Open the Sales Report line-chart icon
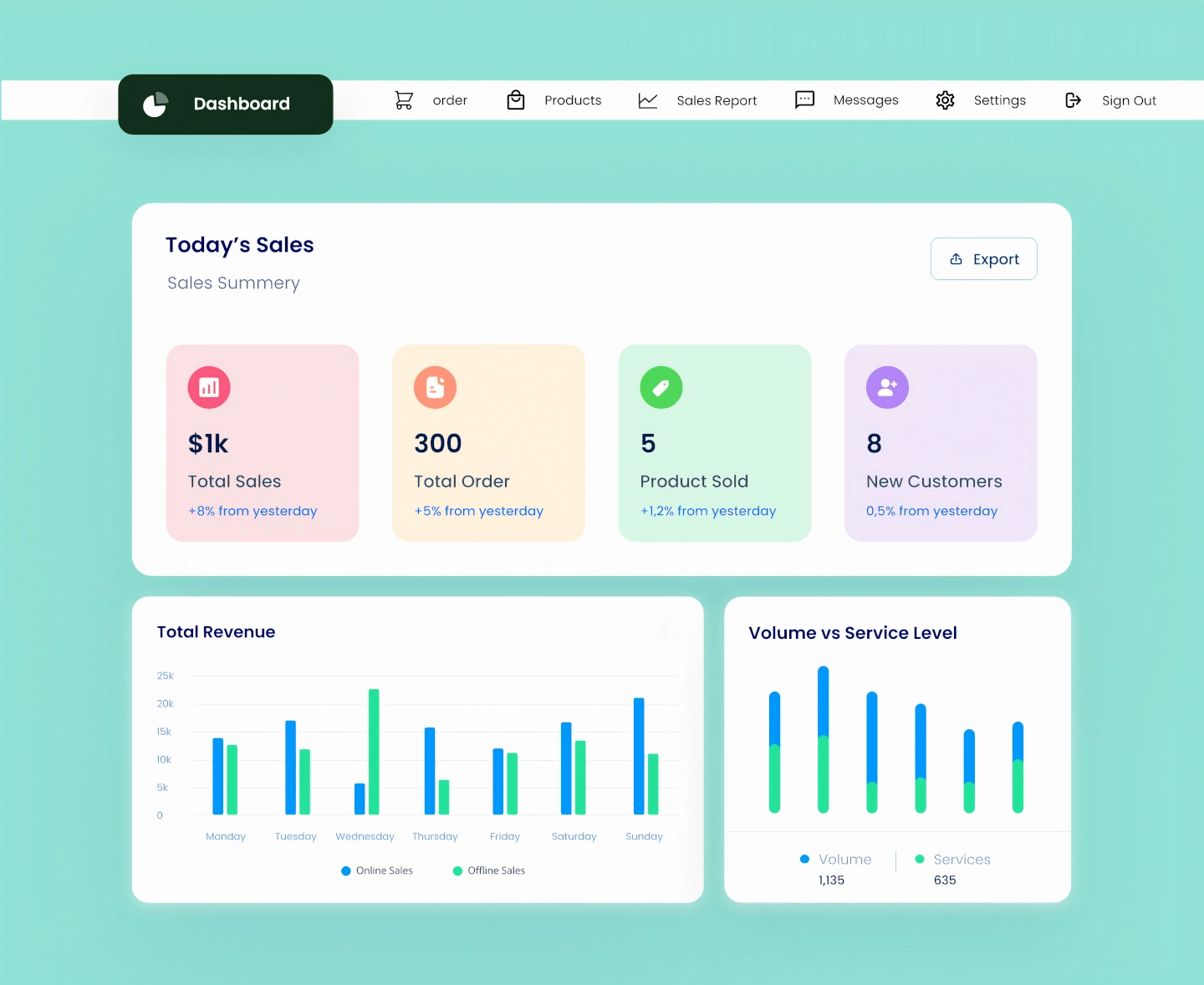The height and width of the screenshot is (985, 1204). coord(648,100)
